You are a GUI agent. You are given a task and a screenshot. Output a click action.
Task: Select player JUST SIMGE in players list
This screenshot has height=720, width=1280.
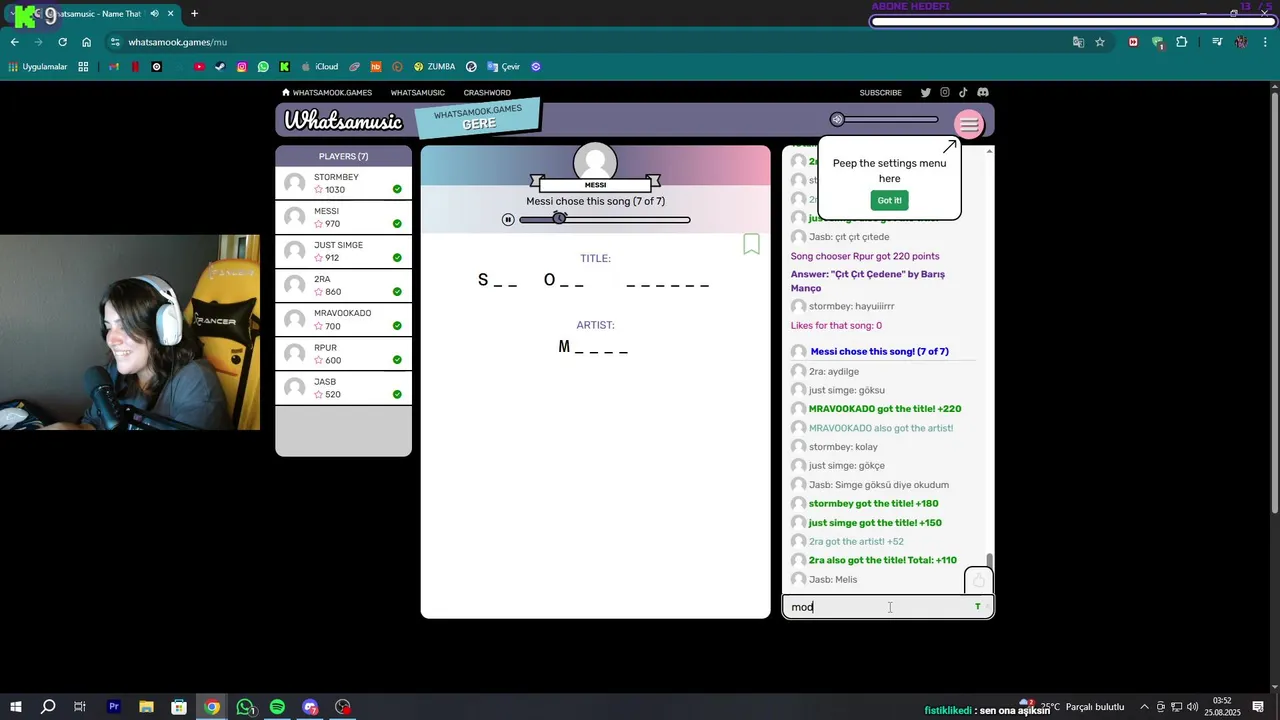click(x=343, y=251)
